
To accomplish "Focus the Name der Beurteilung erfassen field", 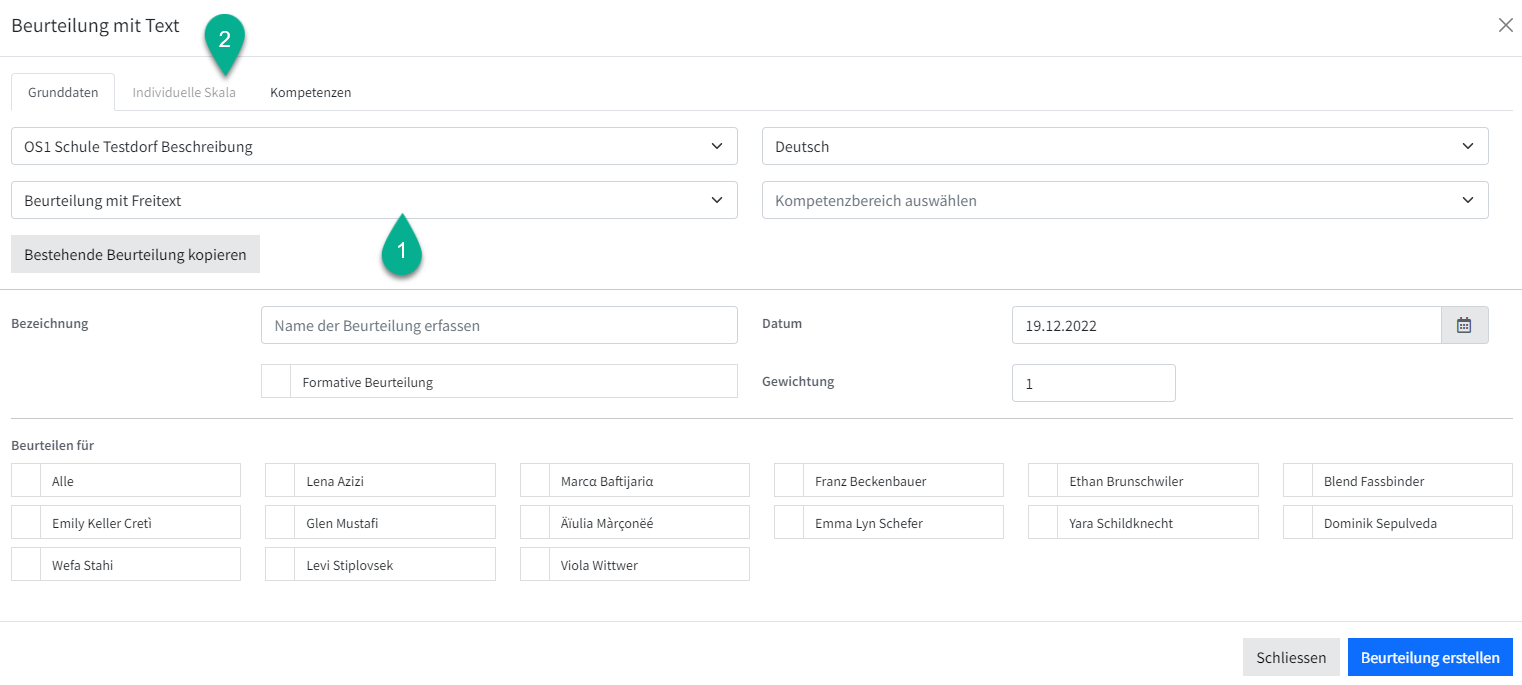I will click(x=499, y=325).
